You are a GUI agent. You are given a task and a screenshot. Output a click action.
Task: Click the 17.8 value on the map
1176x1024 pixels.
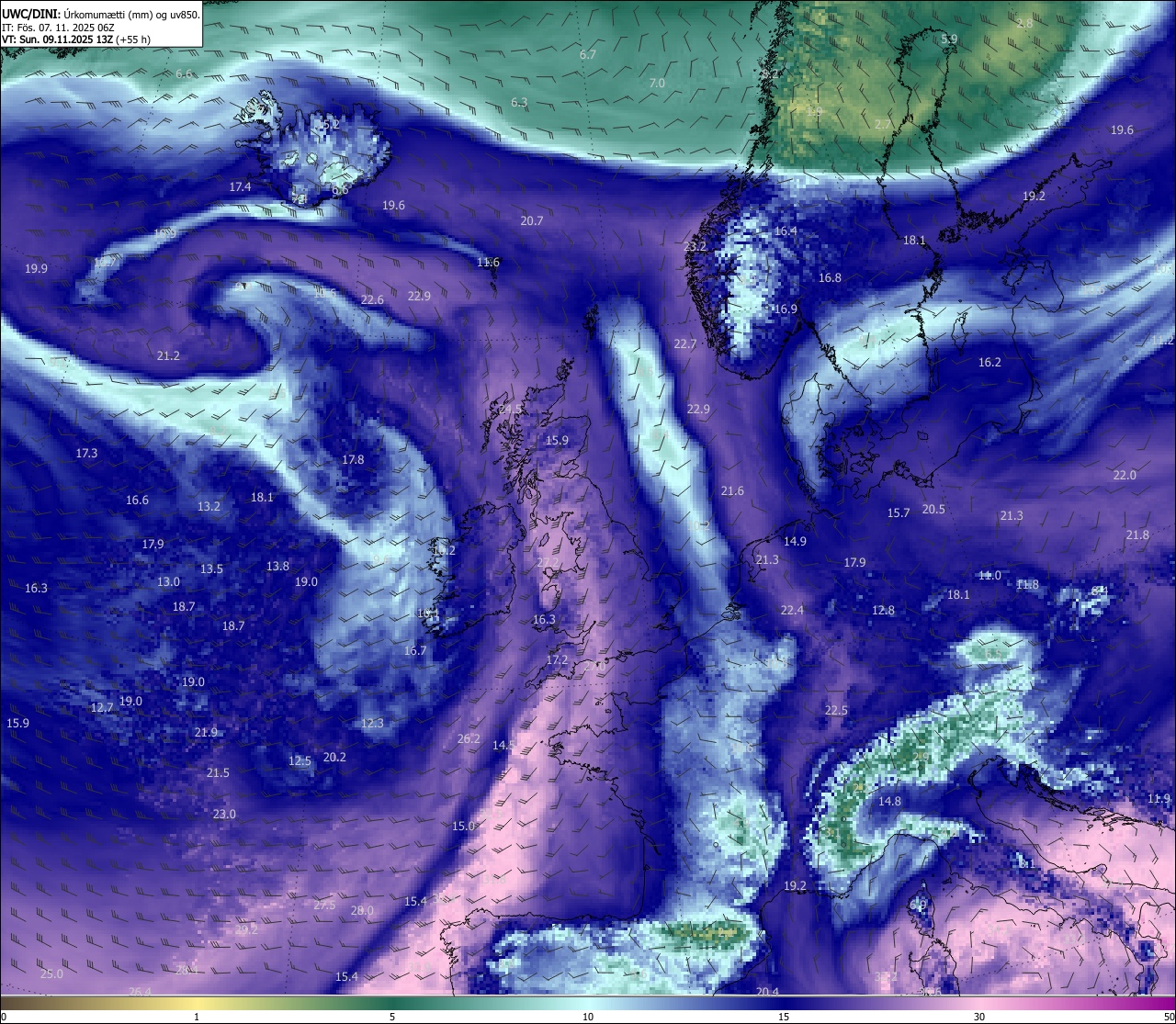(353, 460)
